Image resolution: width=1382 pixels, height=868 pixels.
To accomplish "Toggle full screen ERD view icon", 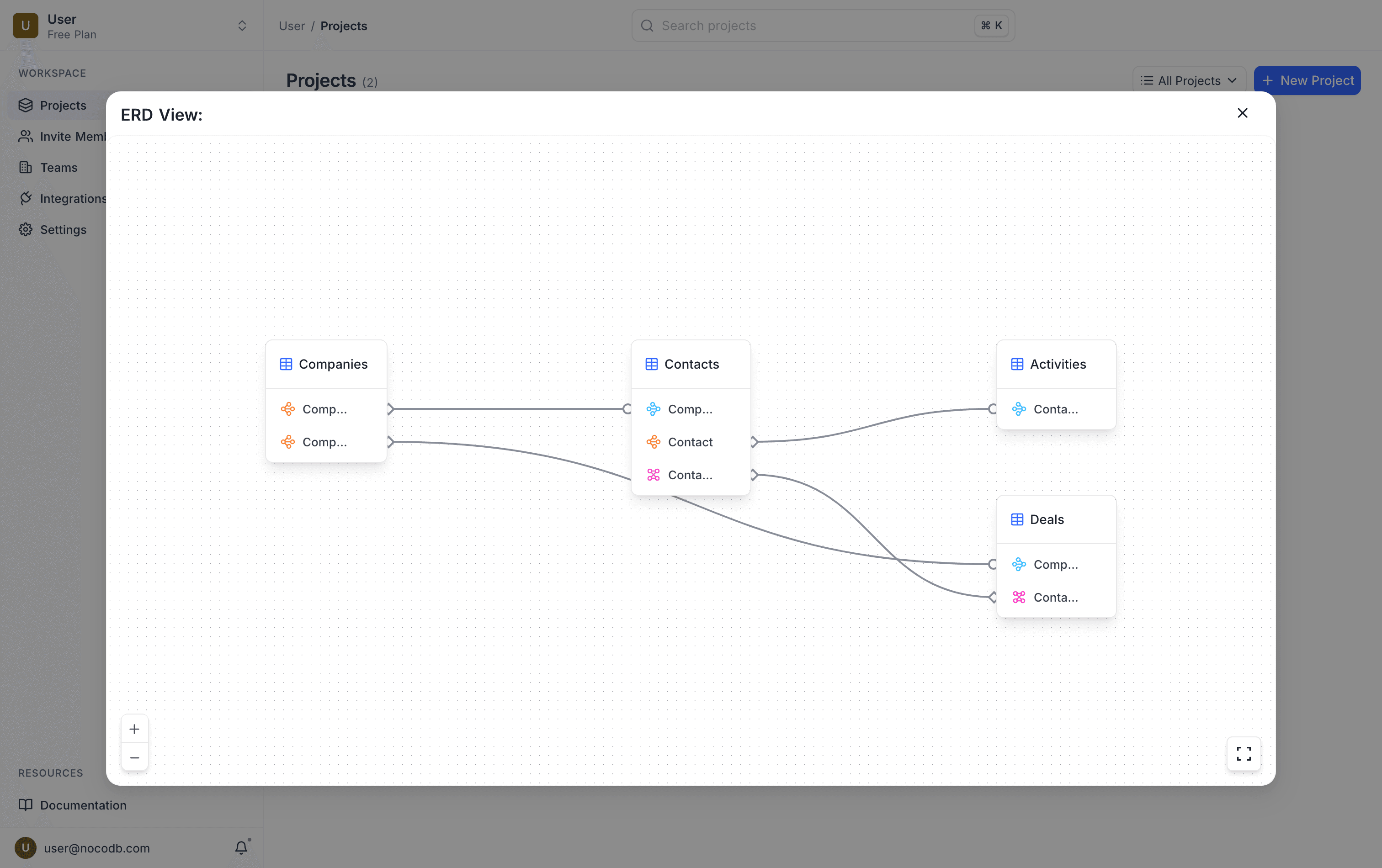I will pyautogui.click(x=1244, y=753).
